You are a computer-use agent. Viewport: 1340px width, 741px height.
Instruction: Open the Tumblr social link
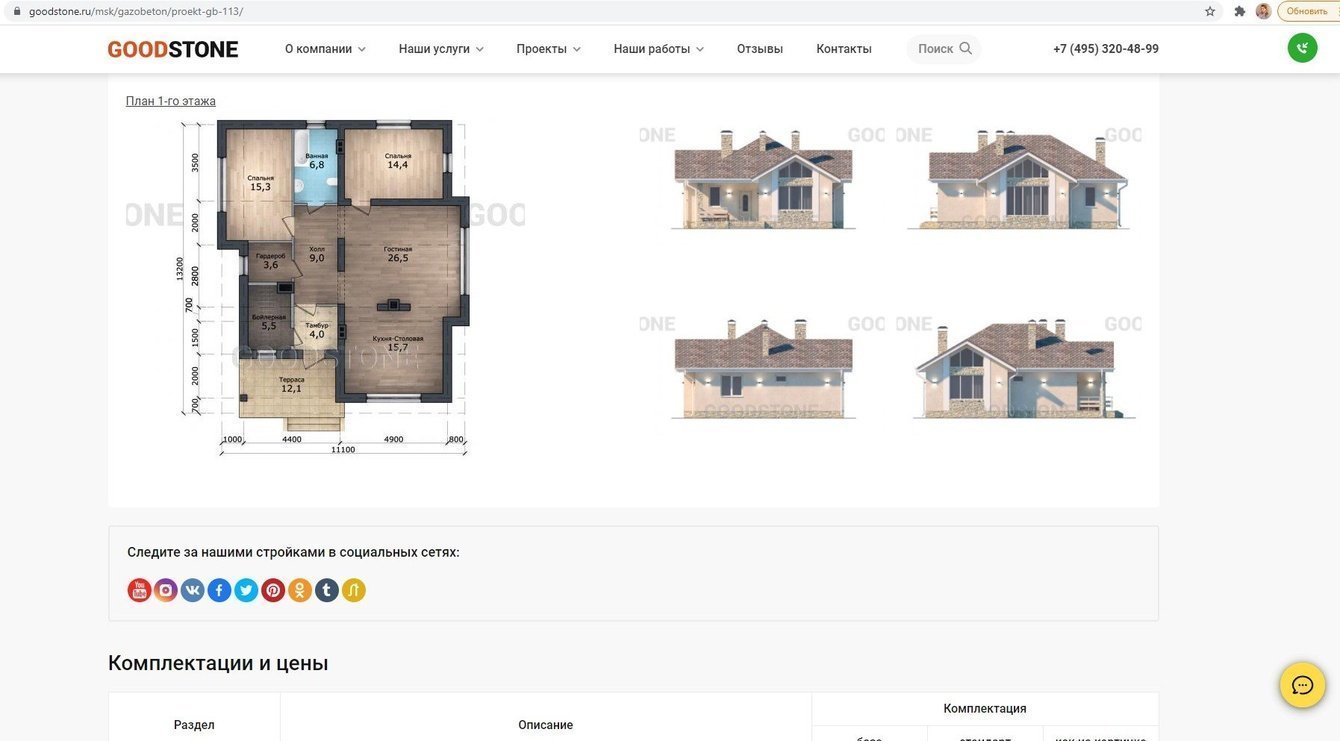(x=327, y=590)
